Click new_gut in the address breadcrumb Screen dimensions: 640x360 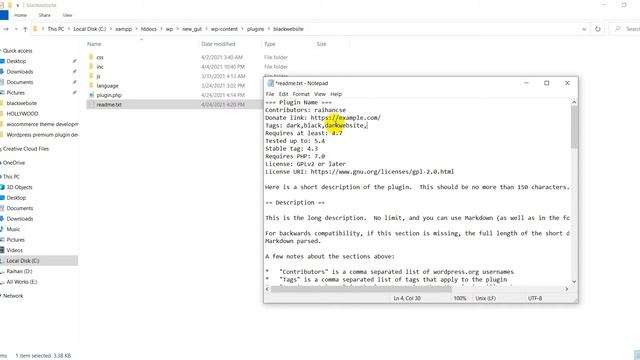(192, 29)
